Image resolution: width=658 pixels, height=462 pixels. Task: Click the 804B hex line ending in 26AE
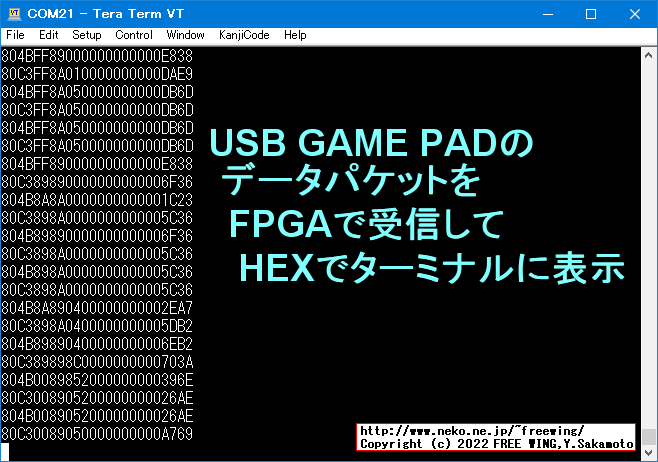[97, 416]
